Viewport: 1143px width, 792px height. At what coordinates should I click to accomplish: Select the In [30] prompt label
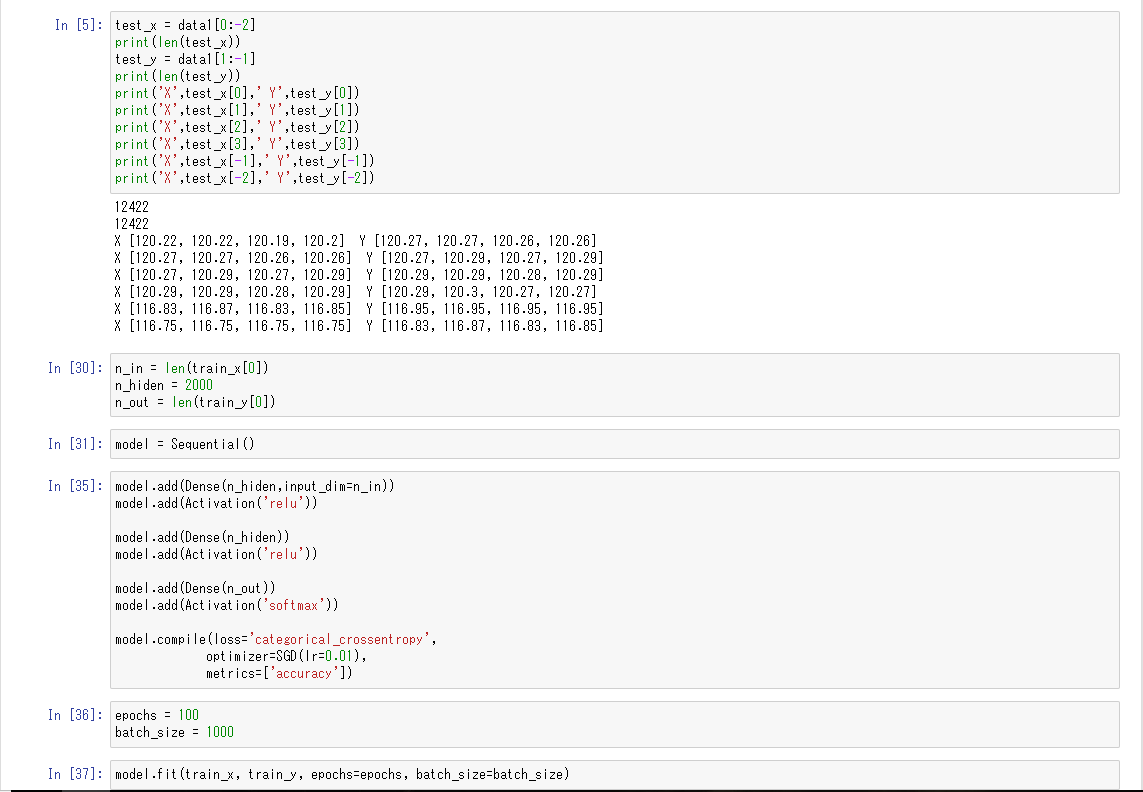[x=74, y=368]
